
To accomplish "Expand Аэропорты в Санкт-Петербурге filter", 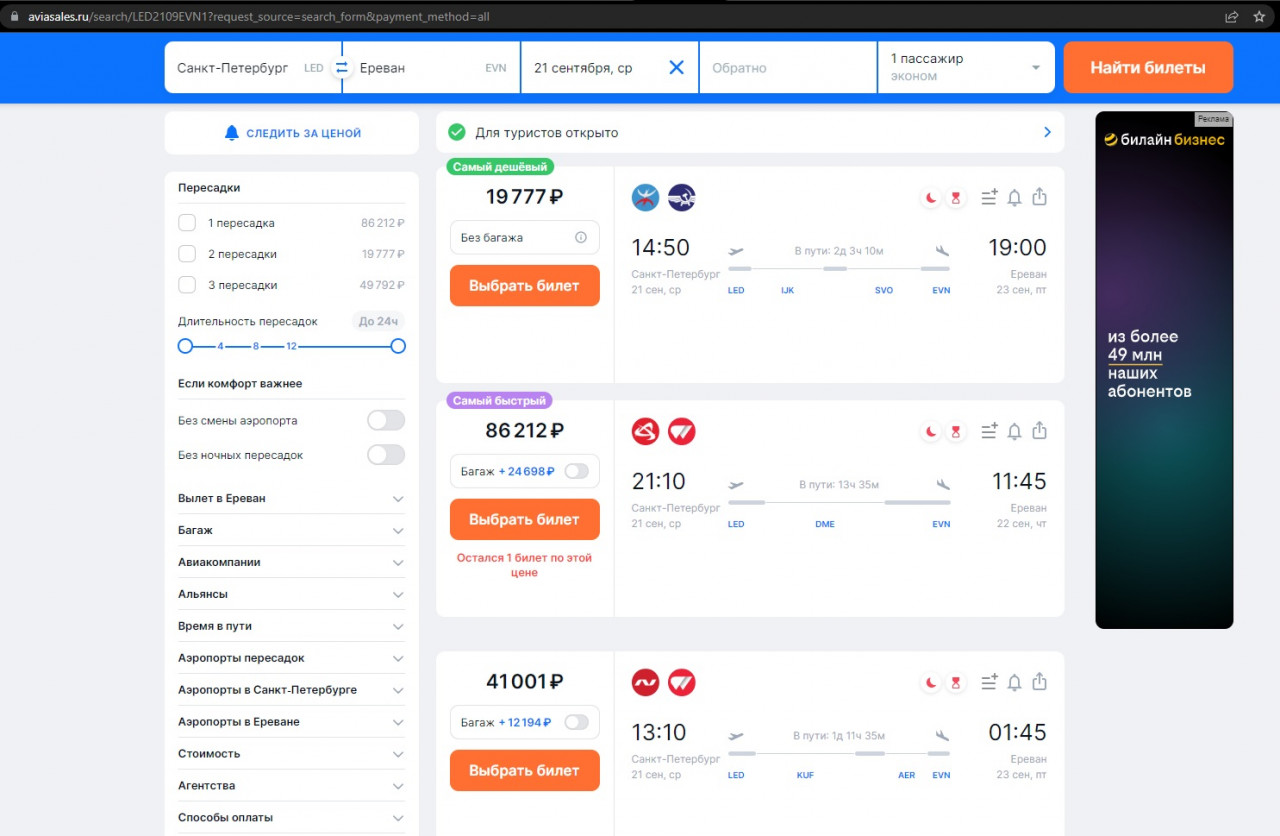I will [291, 690].
